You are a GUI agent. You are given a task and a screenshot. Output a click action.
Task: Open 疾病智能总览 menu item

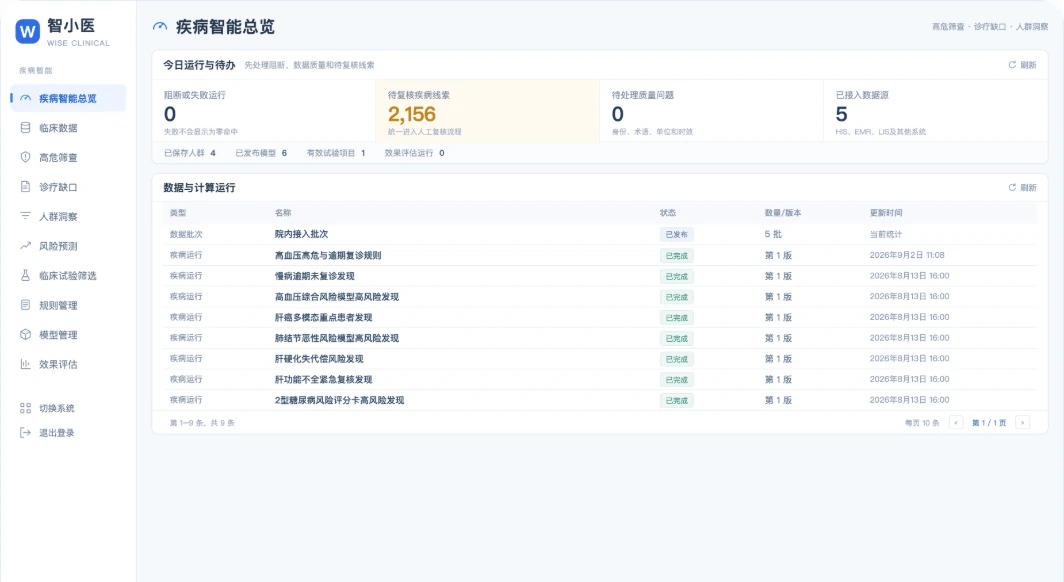(68, 98)
